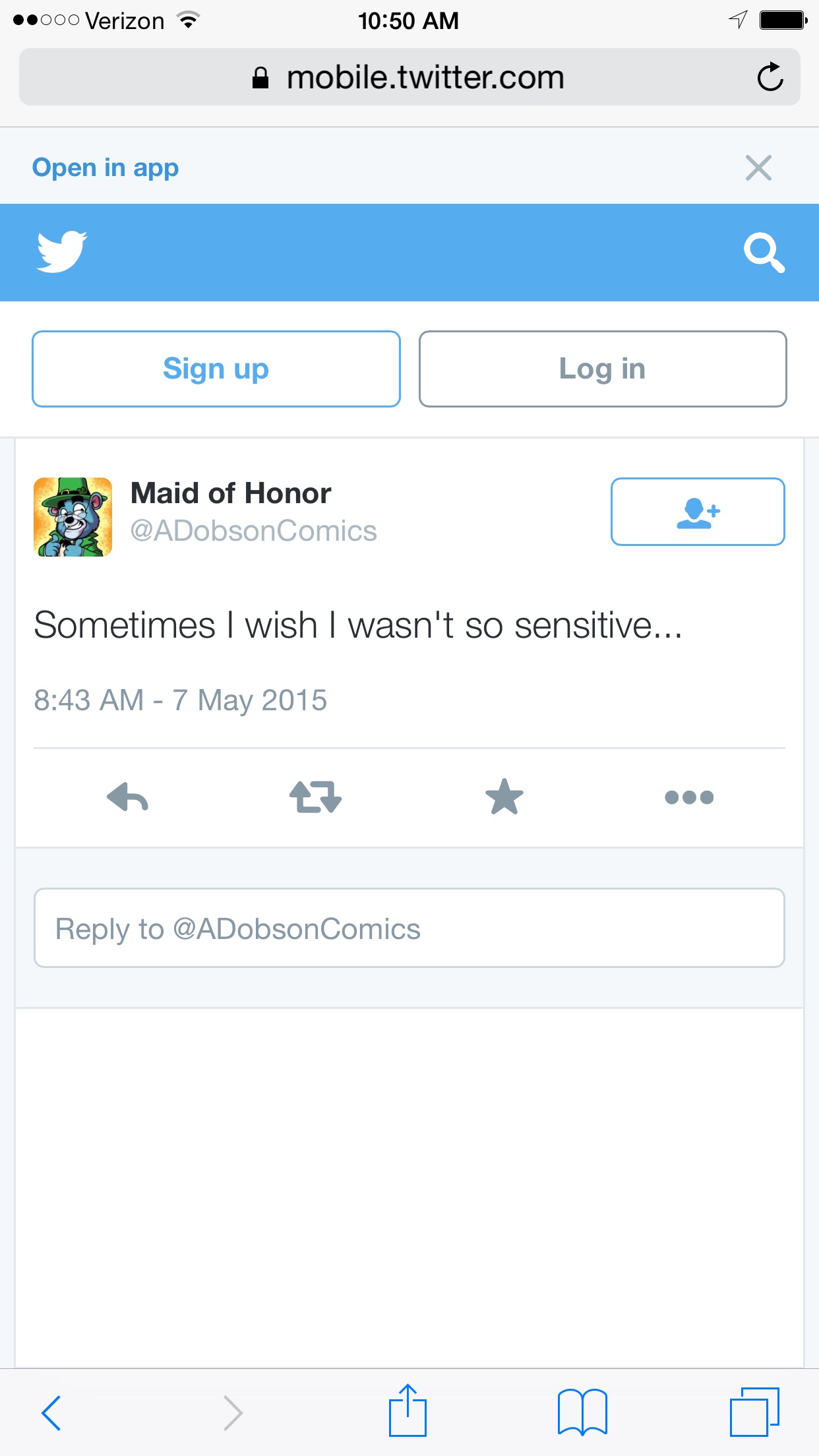Click the Log in button
819x1456 pixels.
[603, 369]
